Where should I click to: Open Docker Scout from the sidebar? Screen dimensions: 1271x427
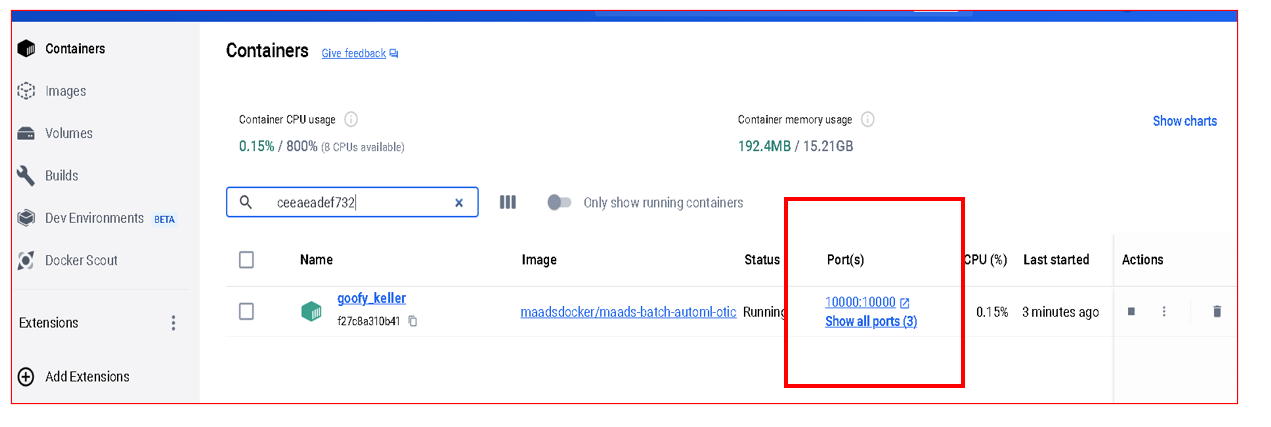coord(81,260)
